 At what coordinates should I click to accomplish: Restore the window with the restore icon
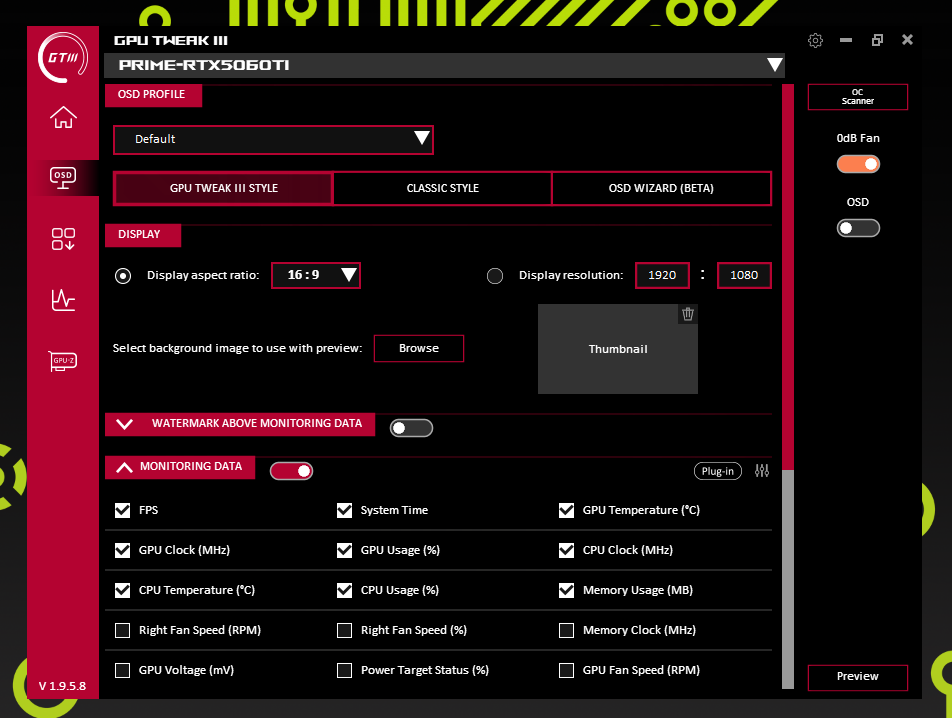coord(877,40)
